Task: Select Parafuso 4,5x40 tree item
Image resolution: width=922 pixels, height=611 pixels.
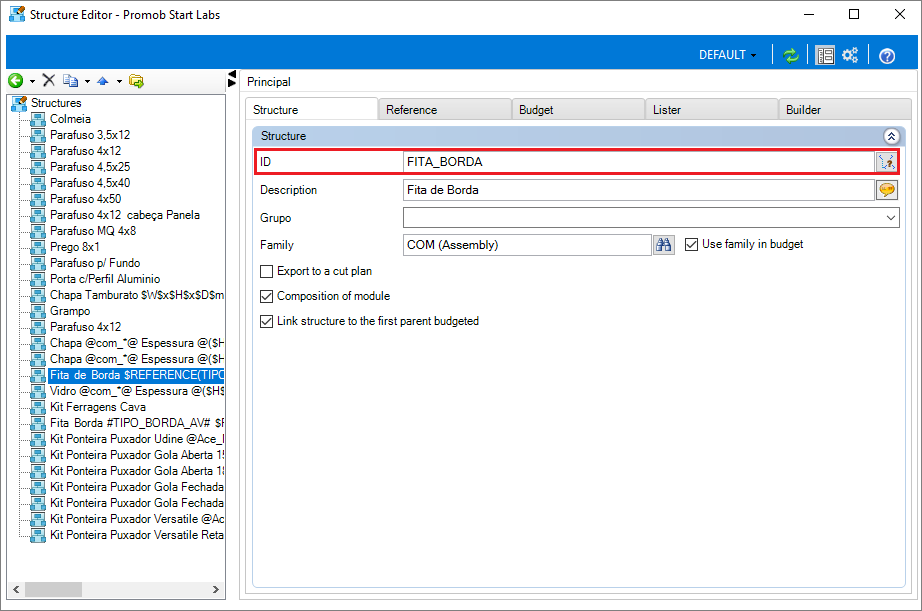Action: tap(90, 183)
